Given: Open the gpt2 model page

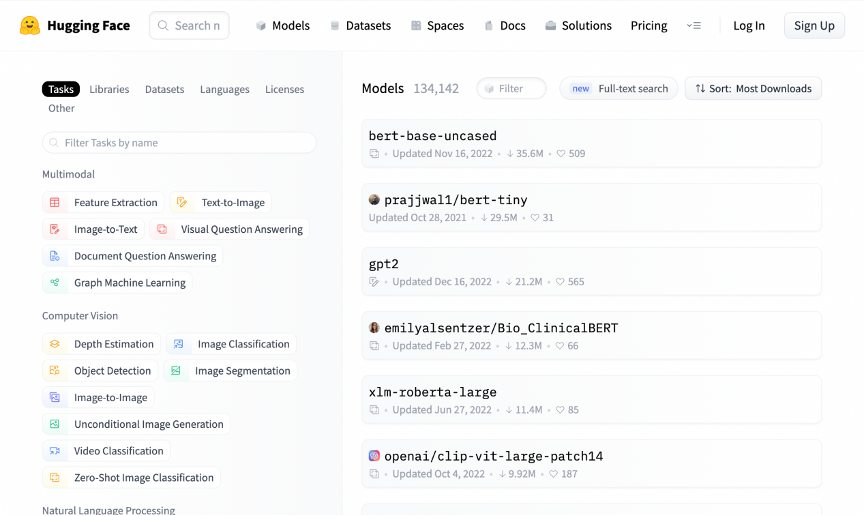Looking at the screenshot, I should [591, 271].
